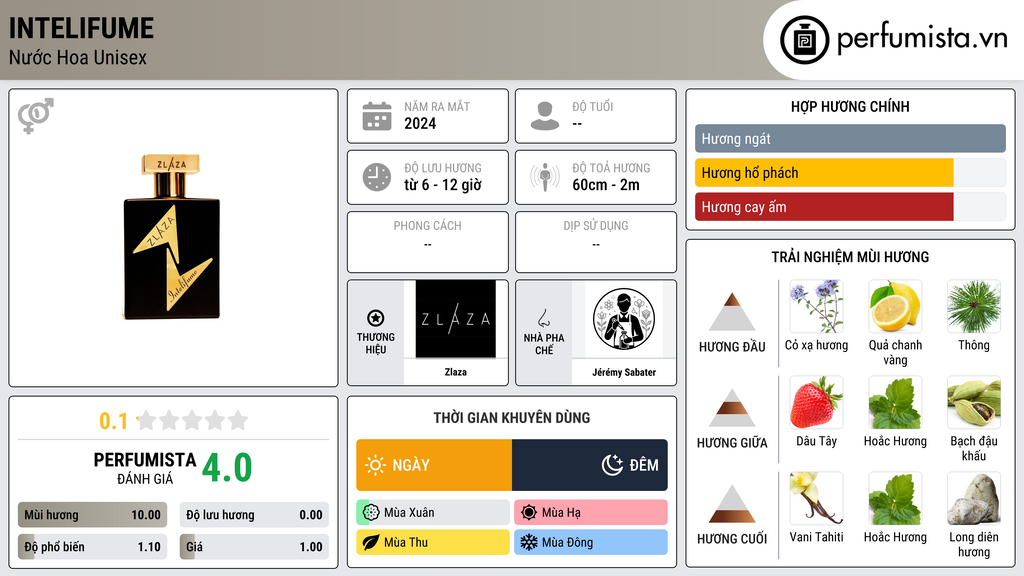This screenshot has height=576, width=1024.
Task: Click the unisex gender symbol icon
Action: (35, 116)
